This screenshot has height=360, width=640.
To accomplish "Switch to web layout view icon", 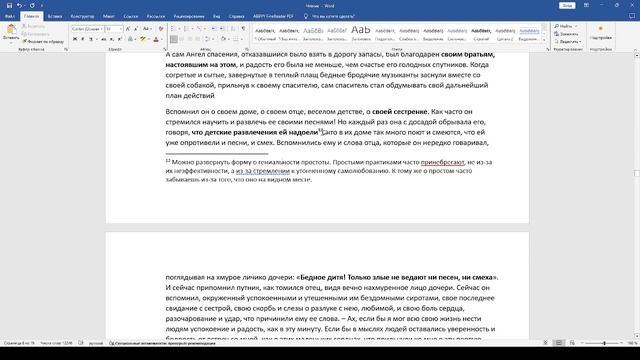I will (572, 343).
